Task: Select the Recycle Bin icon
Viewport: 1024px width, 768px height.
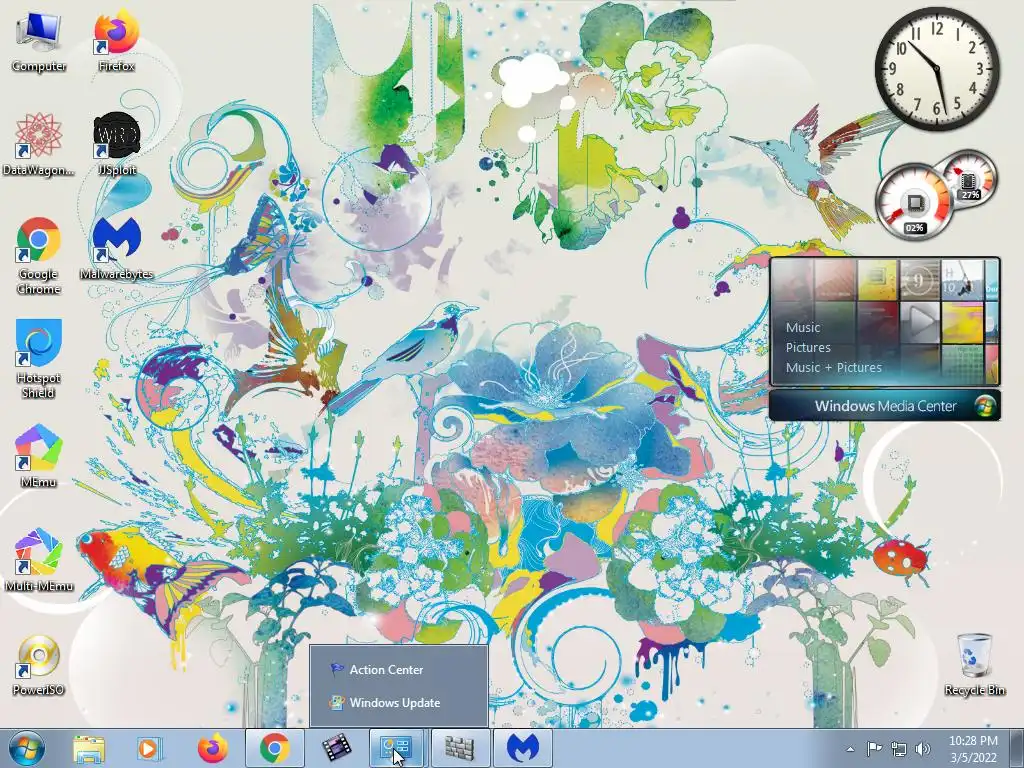Action: tap(974, 664)
